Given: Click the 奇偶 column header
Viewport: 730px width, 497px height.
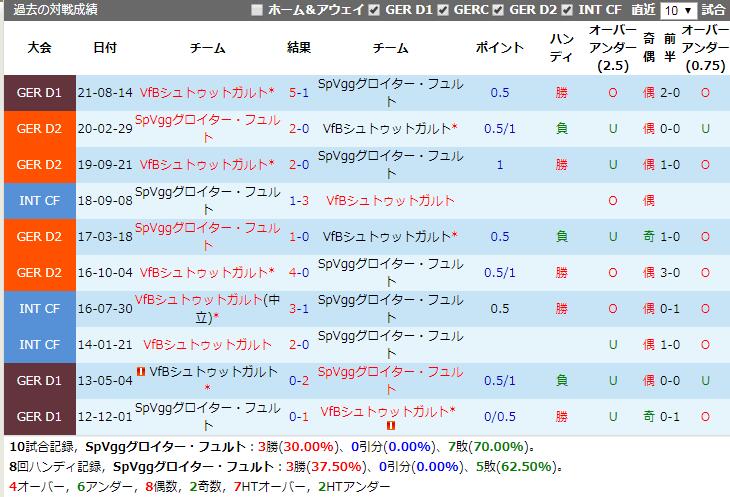Looking at the screenshot, I should (x=649, y=47).
